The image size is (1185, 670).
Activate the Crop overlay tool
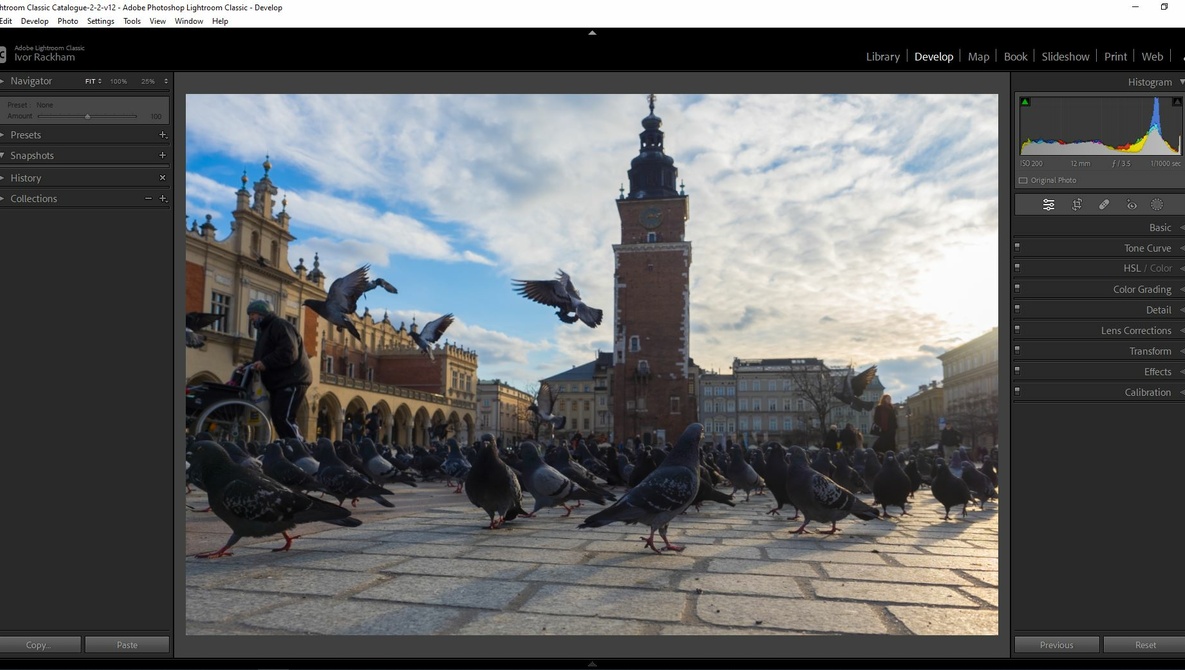(x=1077, y=205)
